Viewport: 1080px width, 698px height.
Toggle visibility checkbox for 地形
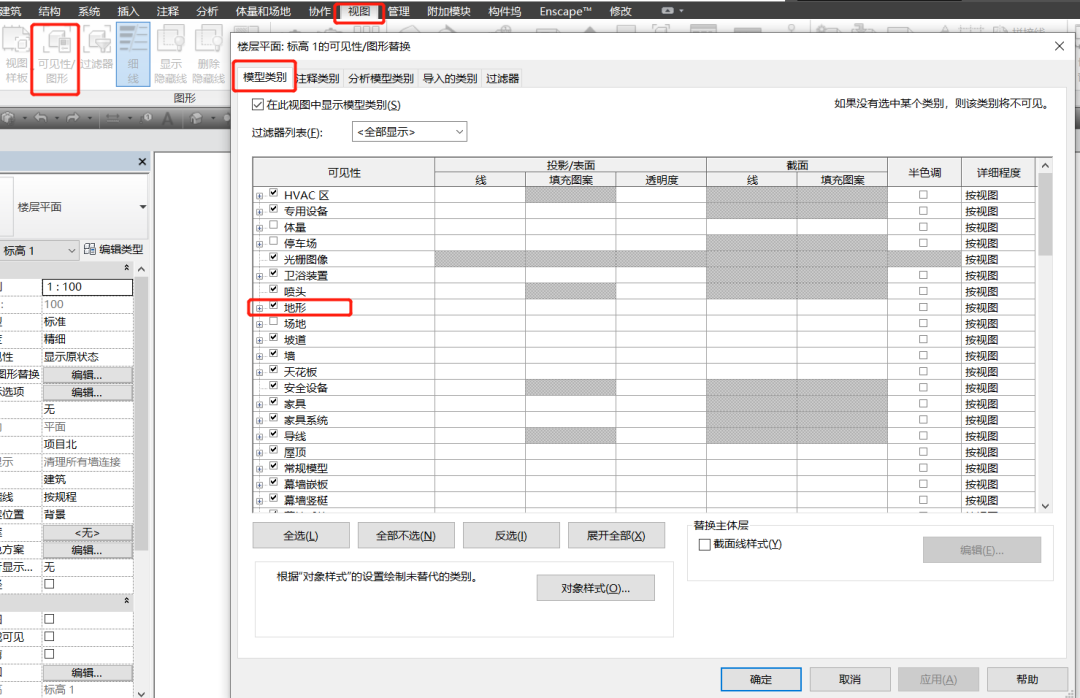coord(273,305)
